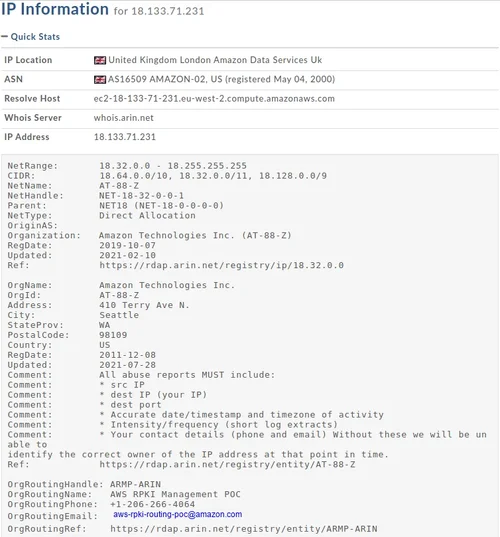Click OrgRoutingPhone value +1-206-266-4064

[152, 504]
